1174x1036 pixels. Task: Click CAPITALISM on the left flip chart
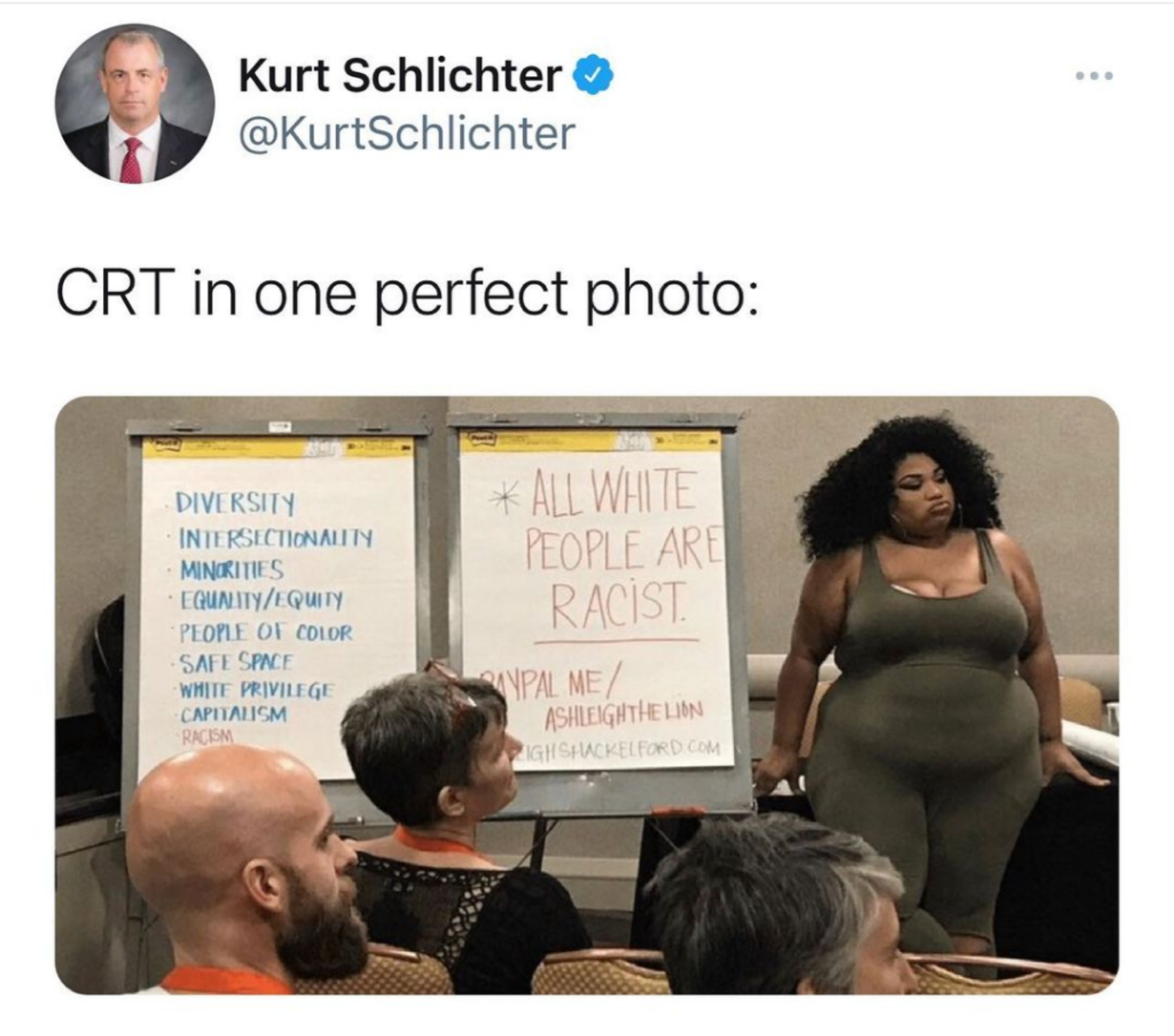tap(234, 714)
